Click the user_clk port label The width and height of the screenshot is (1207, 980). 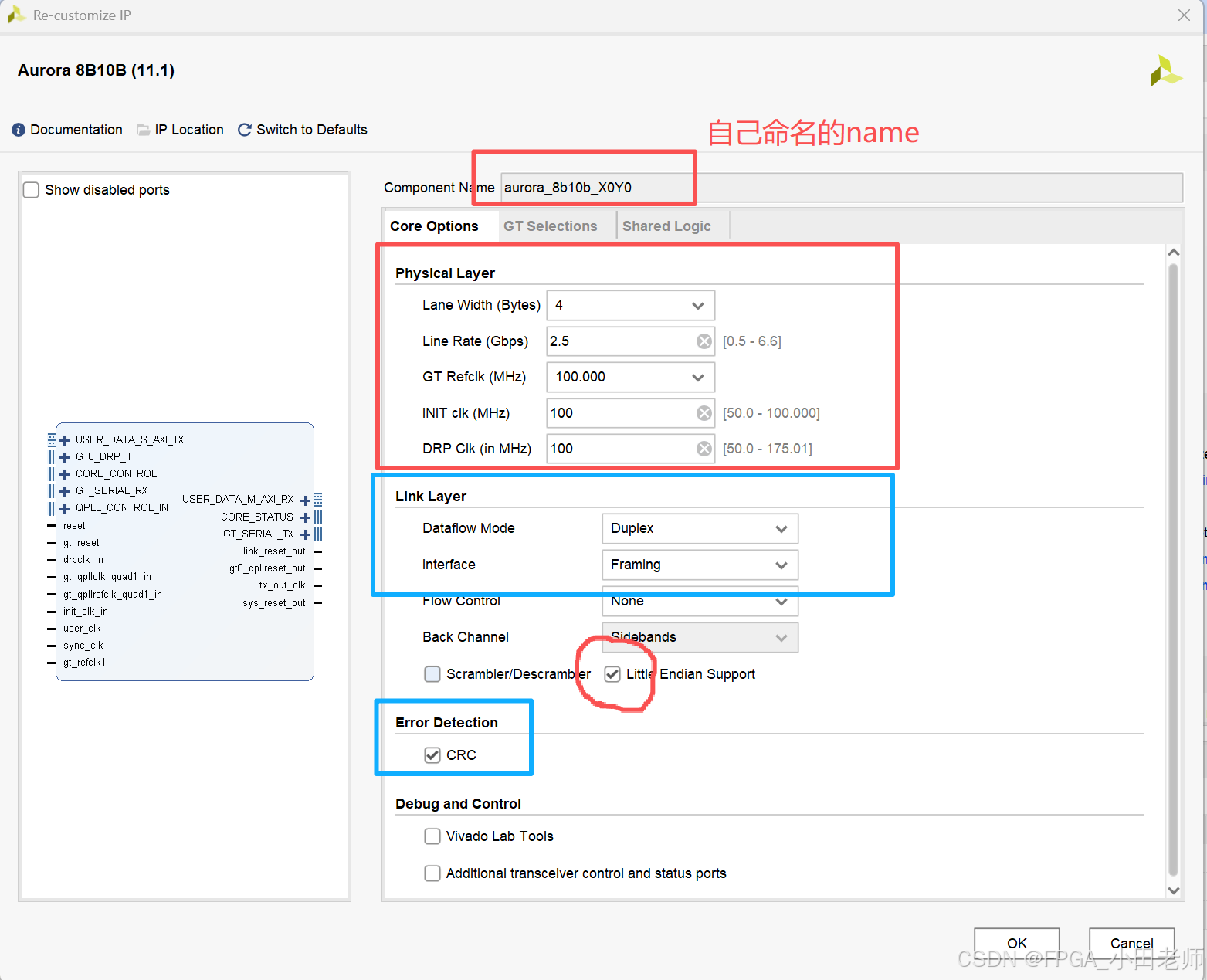[82, 629]
